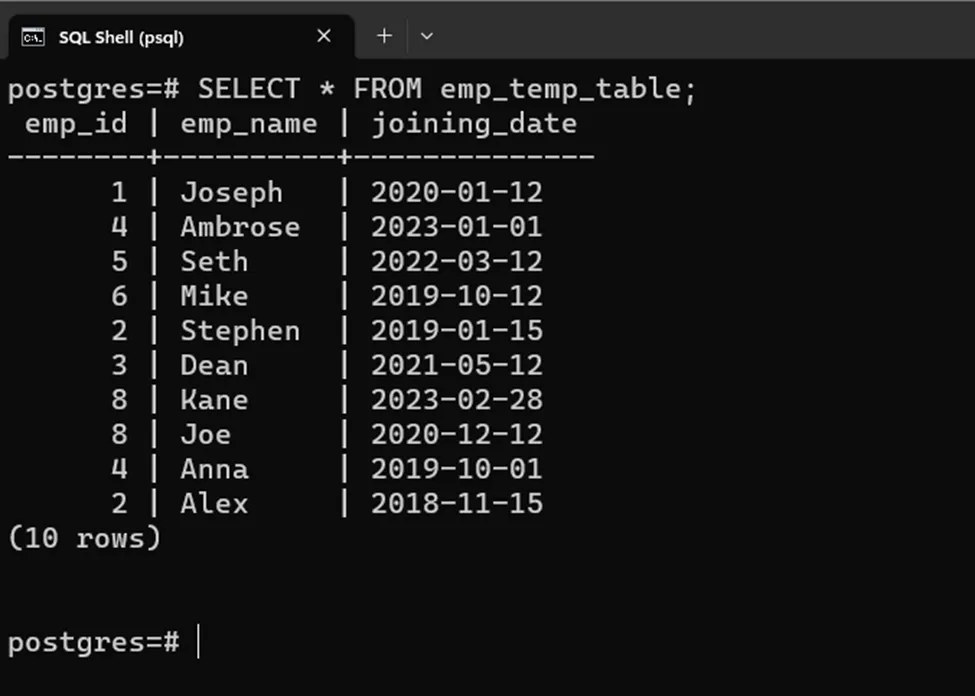Click Dean's joining date 2021-05-12
The width and height of the screenshot is (975, 696).
(456, 365)
